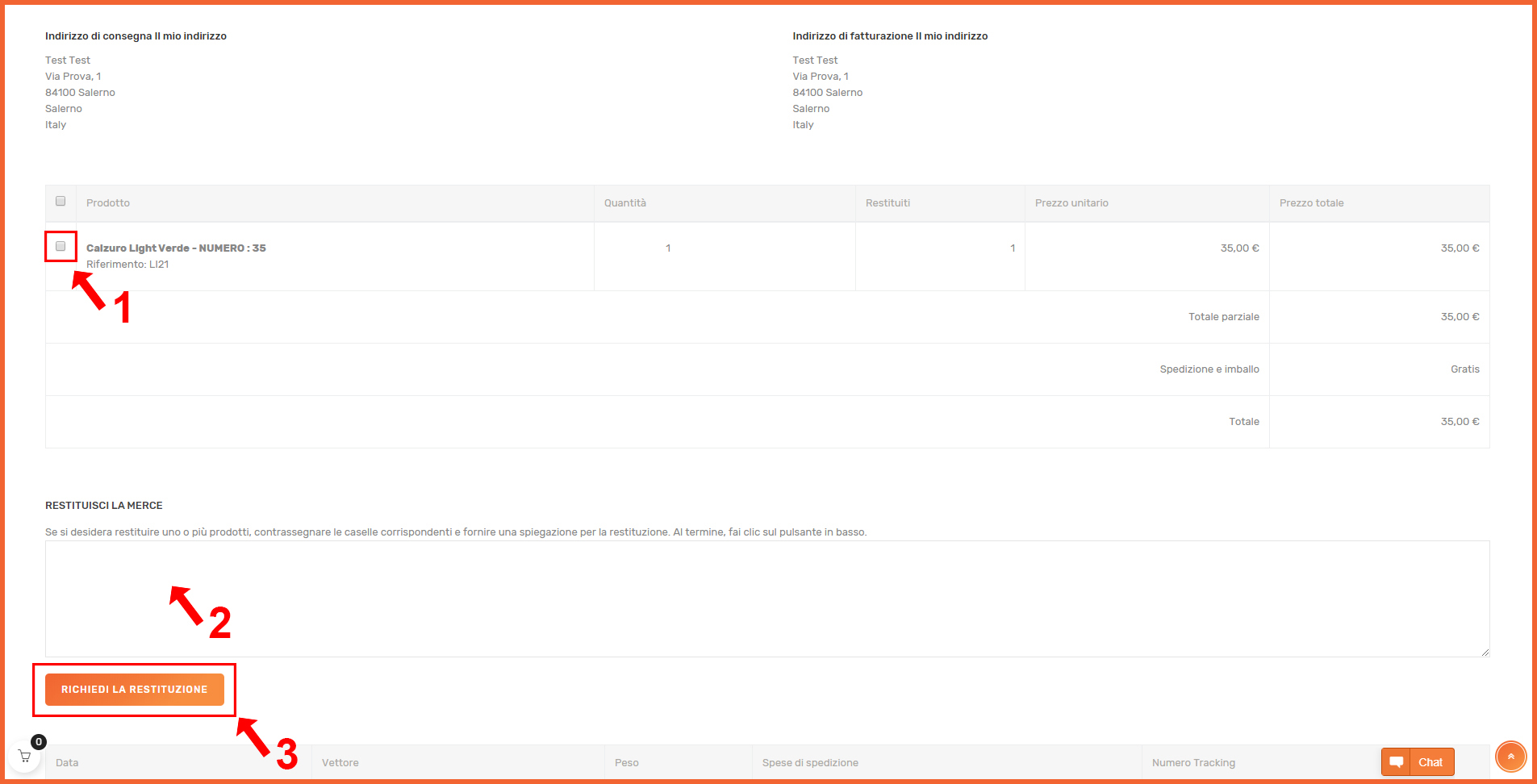The image size is (1537, 784).
Task: Click the Restituisci la merce heading
Action: click(x=104, y=506)
